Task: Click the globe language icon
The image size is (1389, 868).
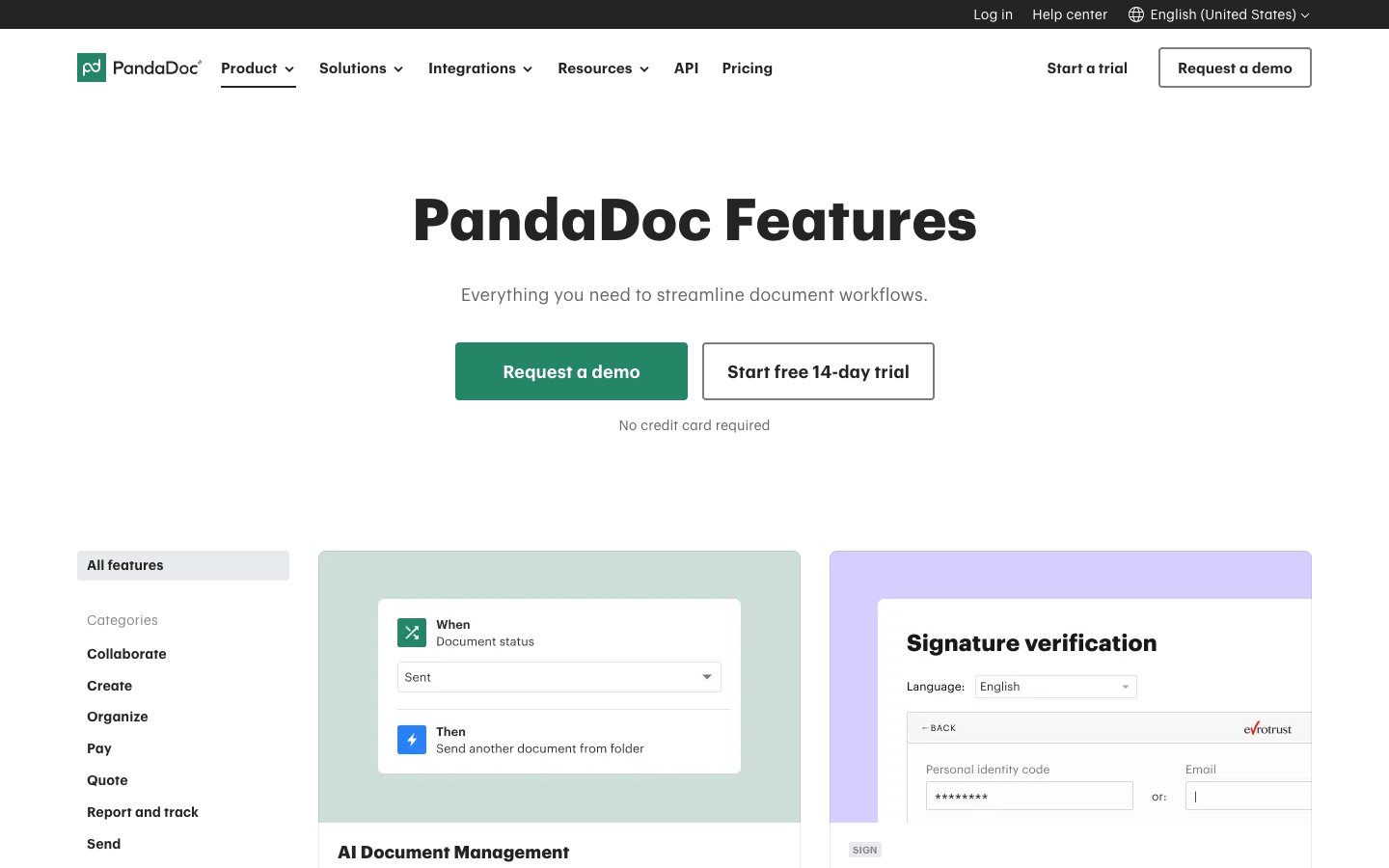Action: coord(1135,14)
